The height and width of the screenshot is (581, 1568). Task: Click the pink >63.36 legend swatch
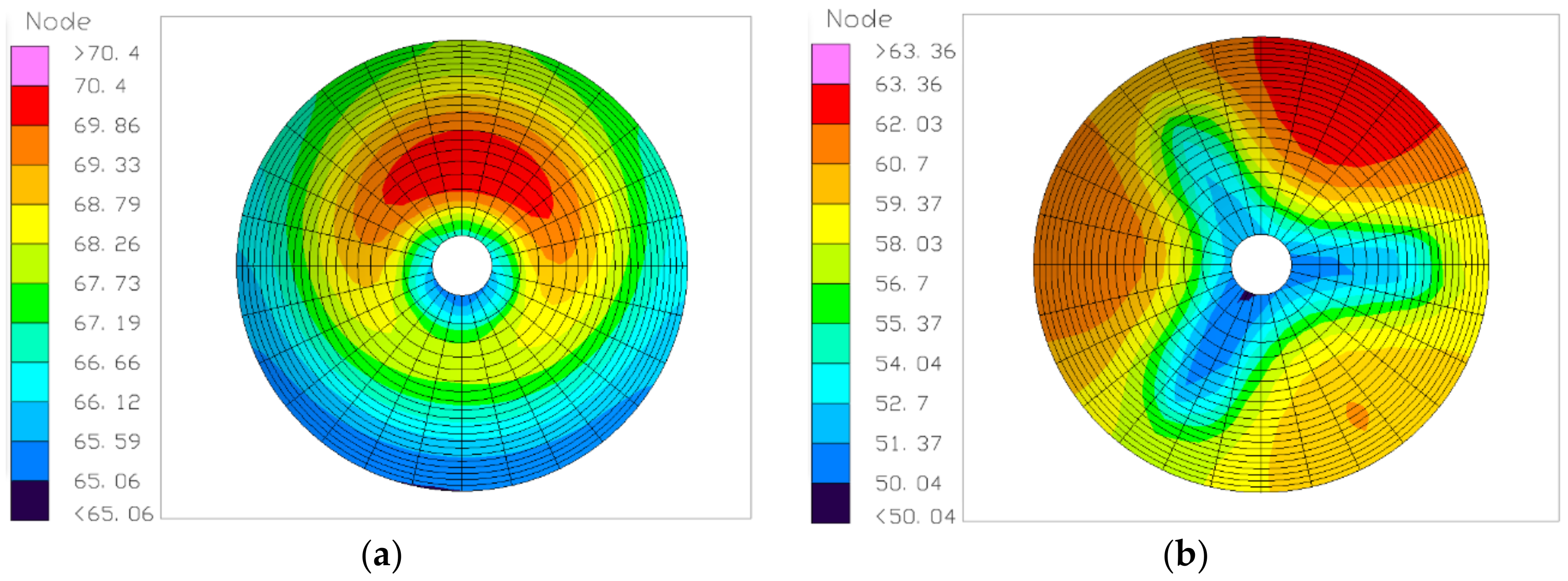[830, 63]
